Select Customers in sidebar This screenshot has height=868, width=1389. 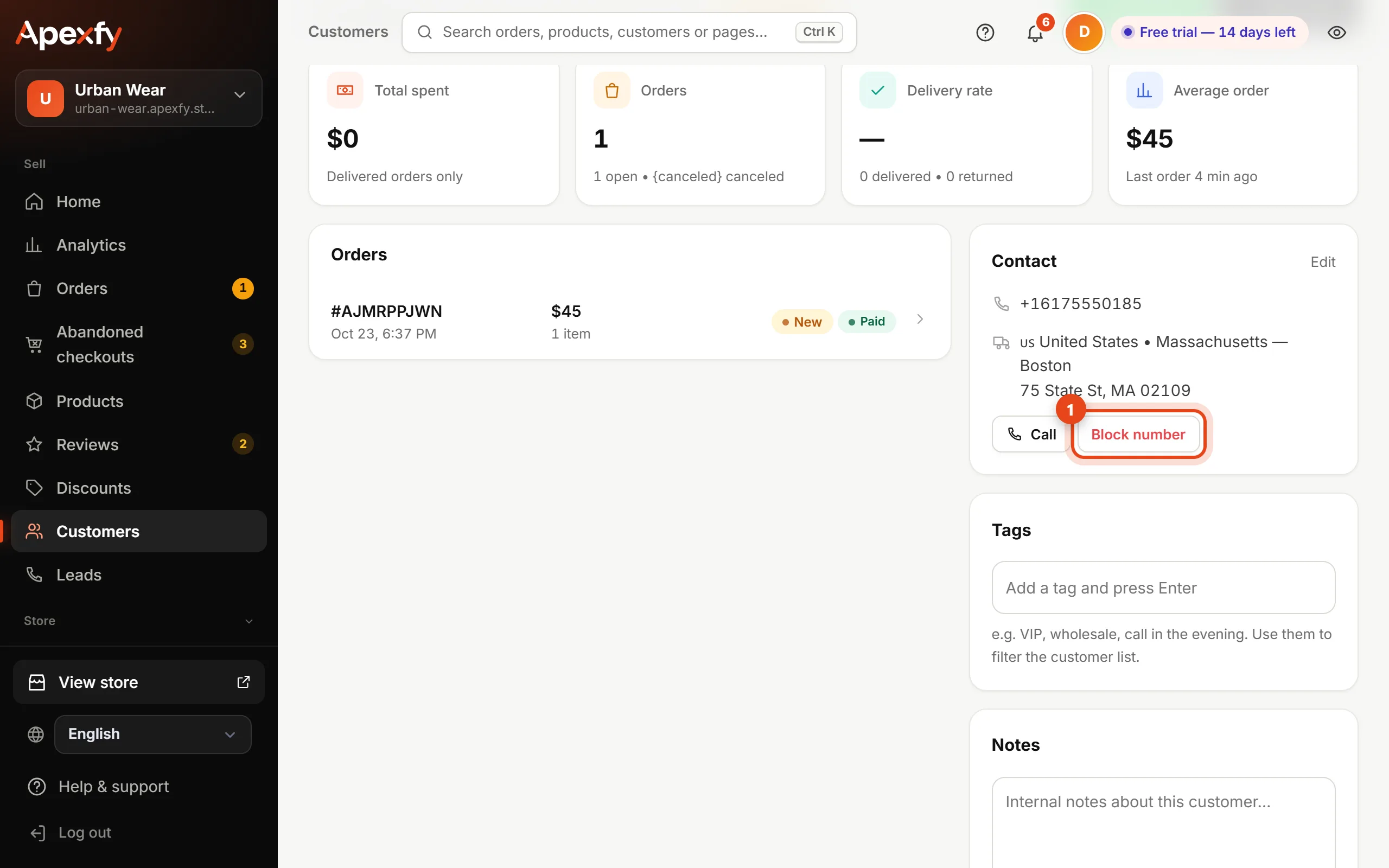pos(139,532)
